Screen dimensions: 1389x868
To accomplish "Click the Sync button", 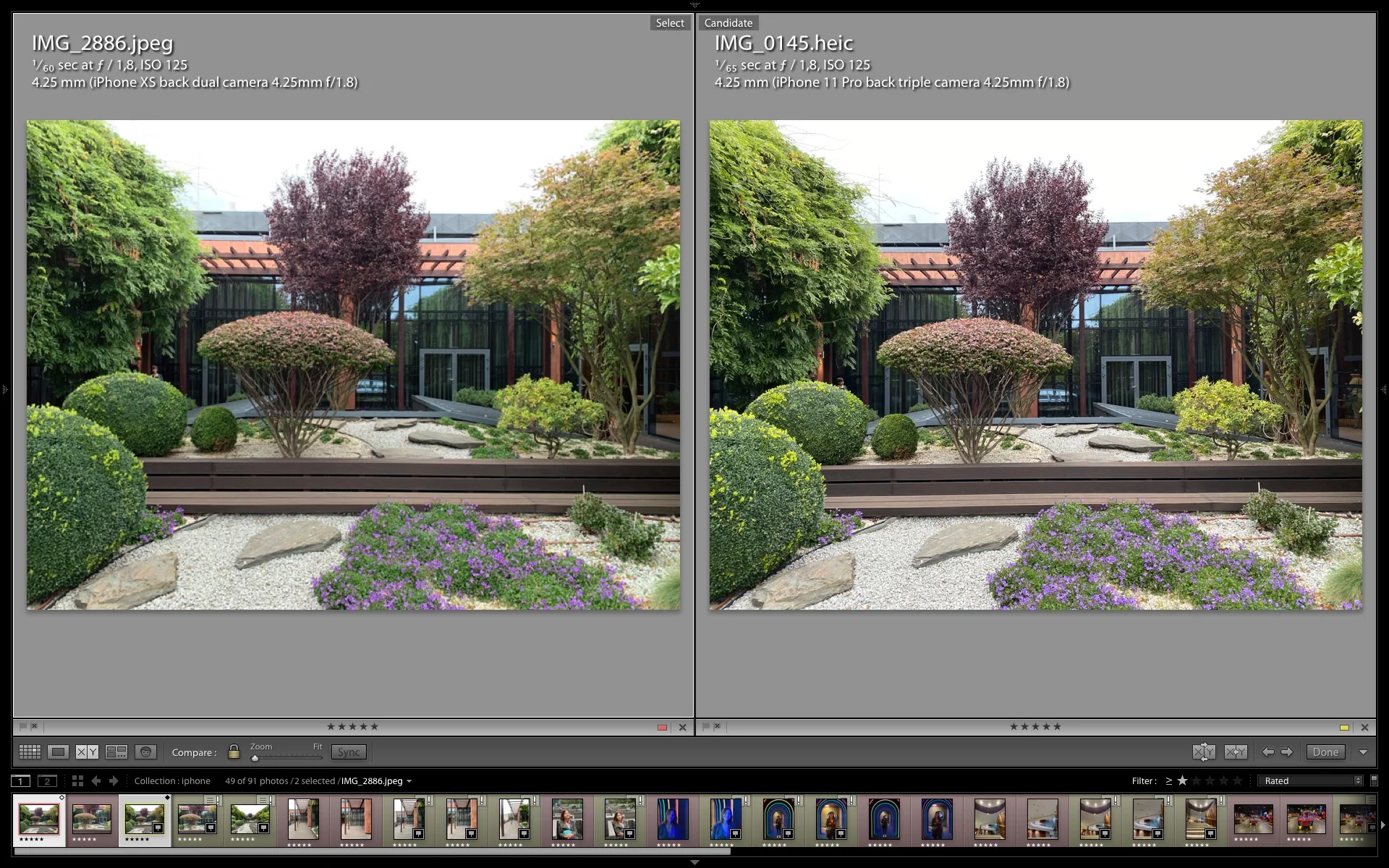I will tap(349, 752).
